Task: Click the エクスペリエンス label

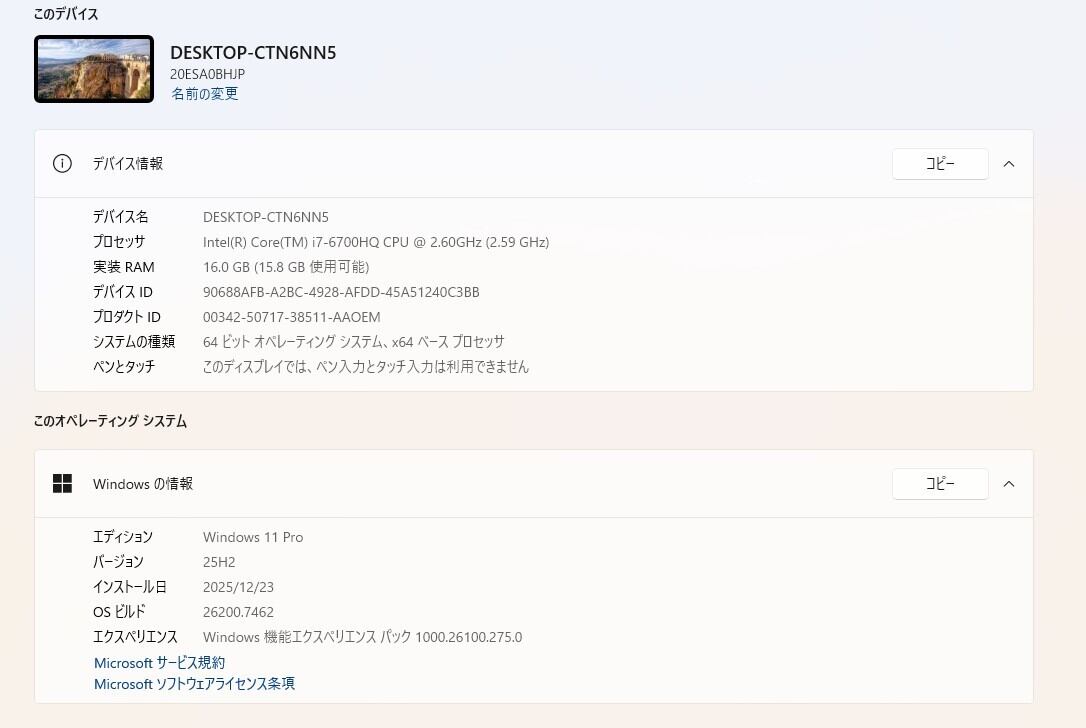Action: (135, 637)
